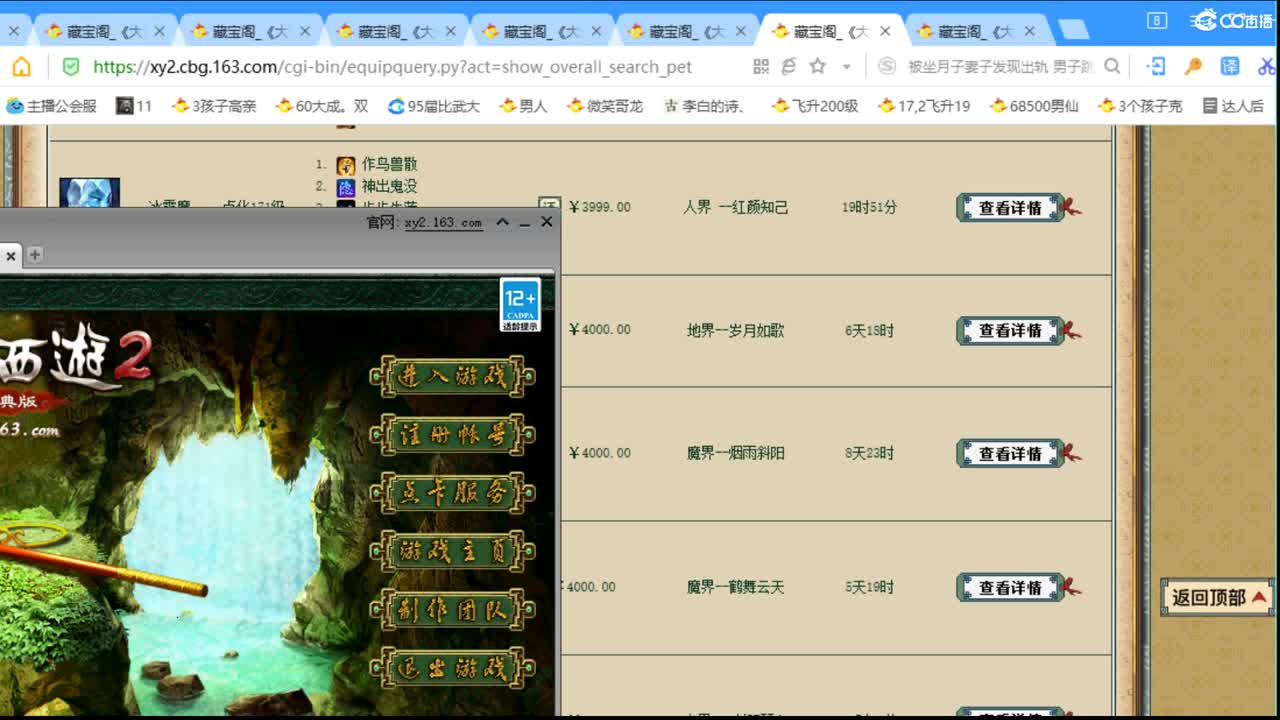Click the blue login arrow icon
Image resolution: width=1280 pixels, height=720 pixels.
click(x=1156, y=67)
